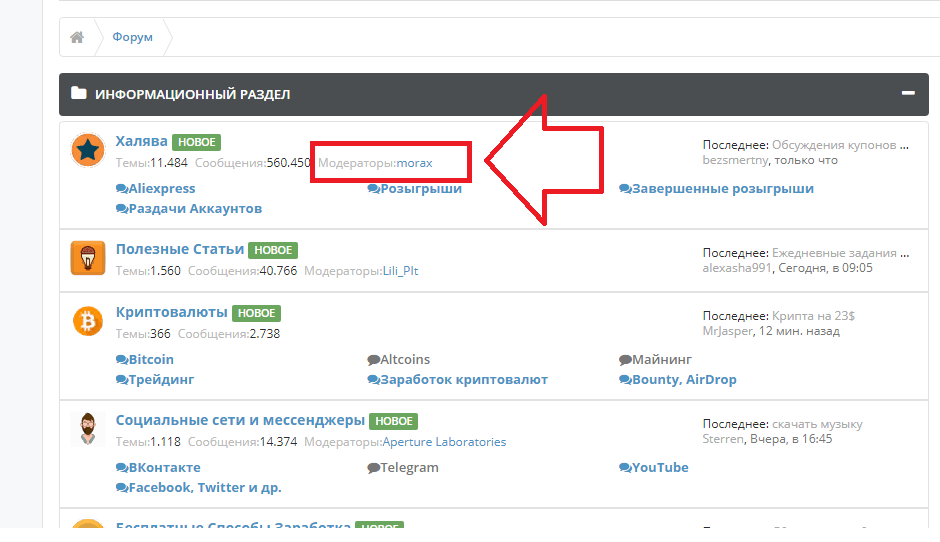
Task: Open Bounty, AirDrop subforum
Action: click(x=684, y=380)
